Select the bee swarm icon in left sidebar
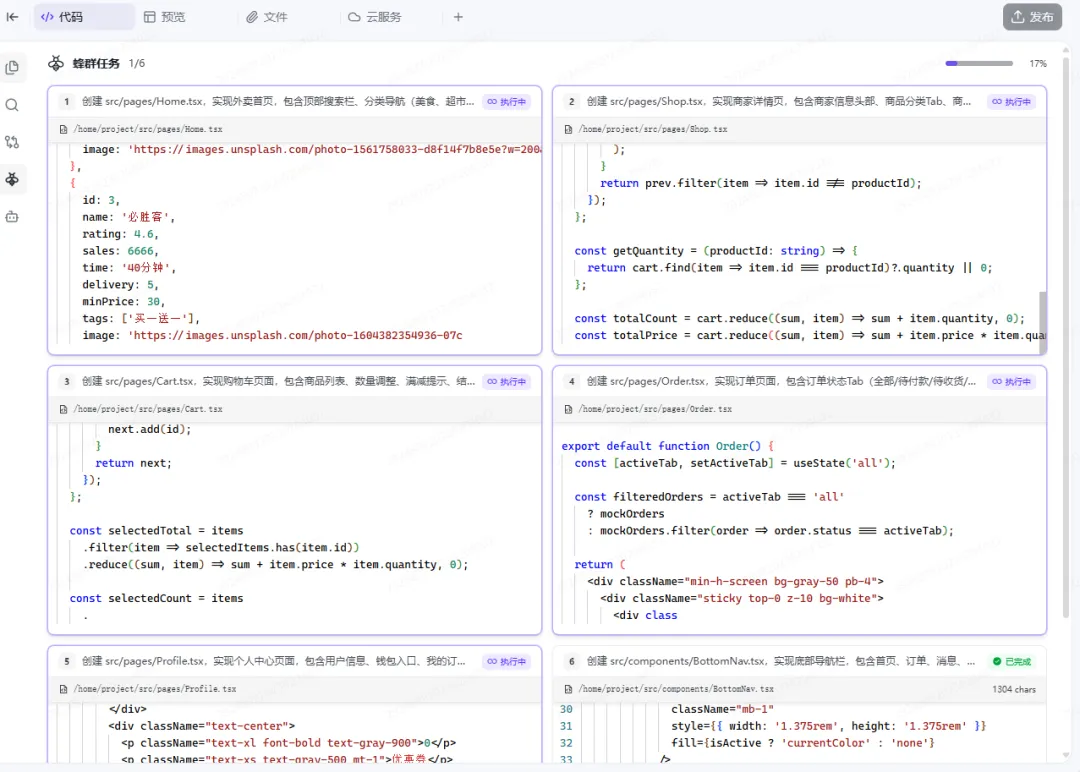The width and height of the screenshot is (1080, 772). pyautogui.click(x=12, y=179)
